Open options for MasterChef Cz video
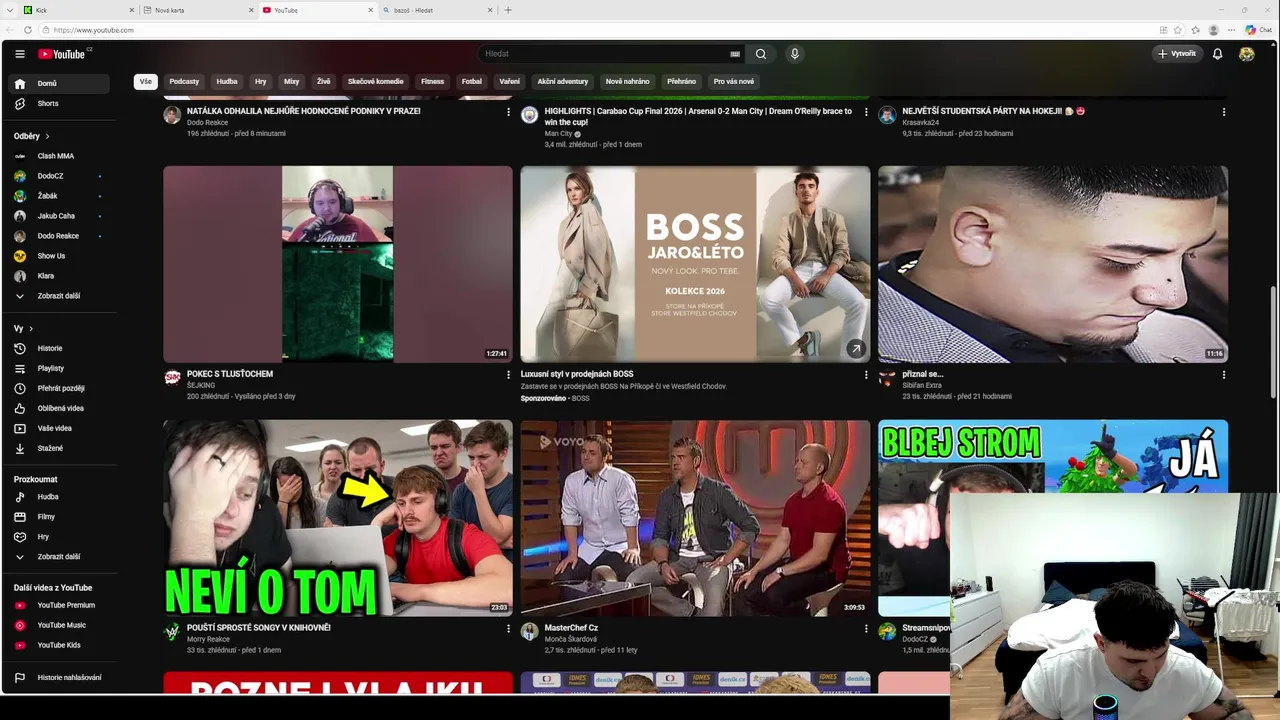The height and width of the screenshot is (720, 1280). pyautogui.click(x=866, y=629)
